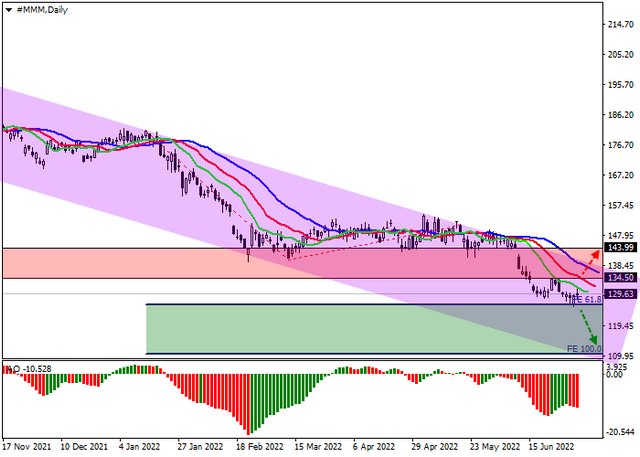Click the 17 Nov 2021 date label
Viewport: 640px width, 457px height.
click(x=27, y=447)
